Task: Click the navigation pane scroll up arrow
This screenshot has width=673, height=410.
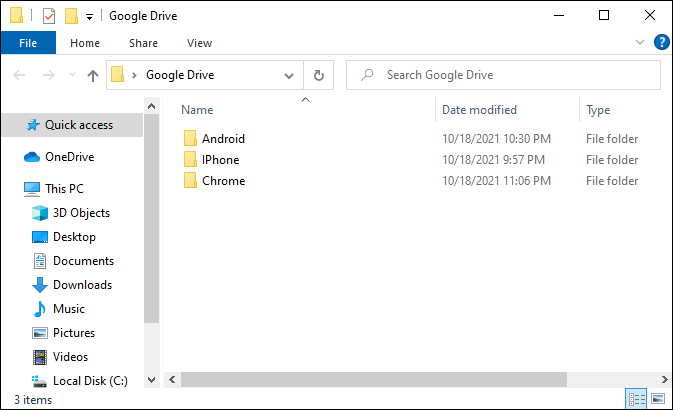Action: pos(152,106)
